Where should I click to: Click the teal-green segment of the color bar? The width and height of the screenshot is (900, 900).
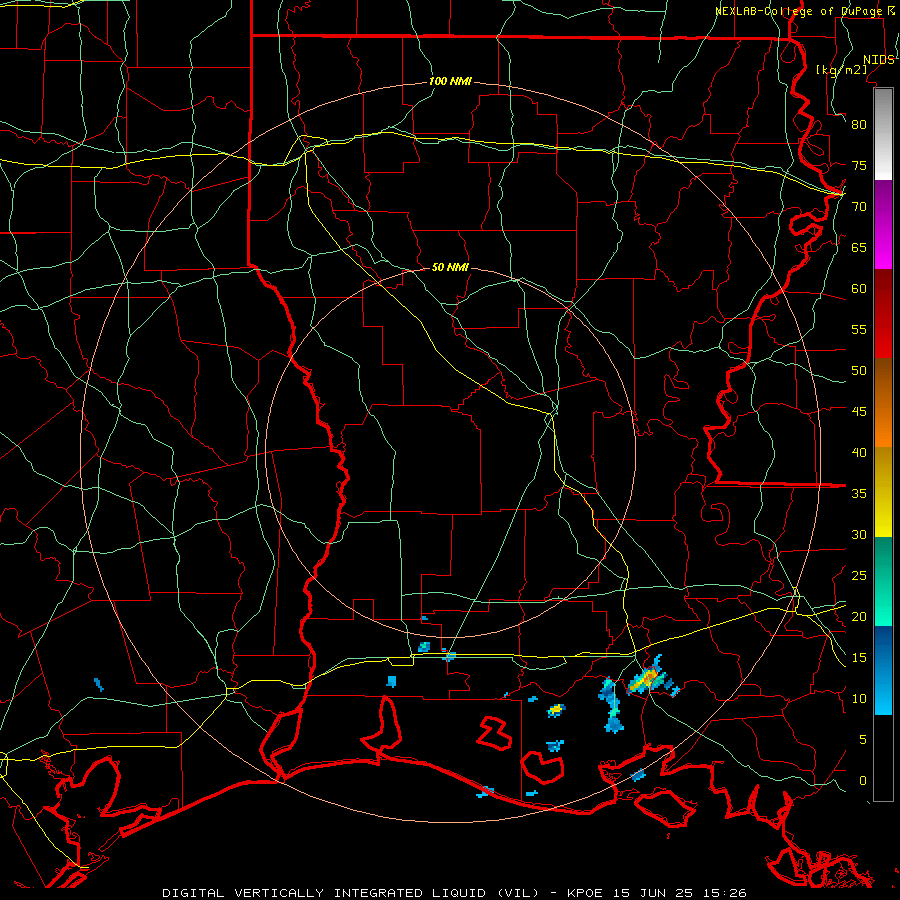(883, 581)
